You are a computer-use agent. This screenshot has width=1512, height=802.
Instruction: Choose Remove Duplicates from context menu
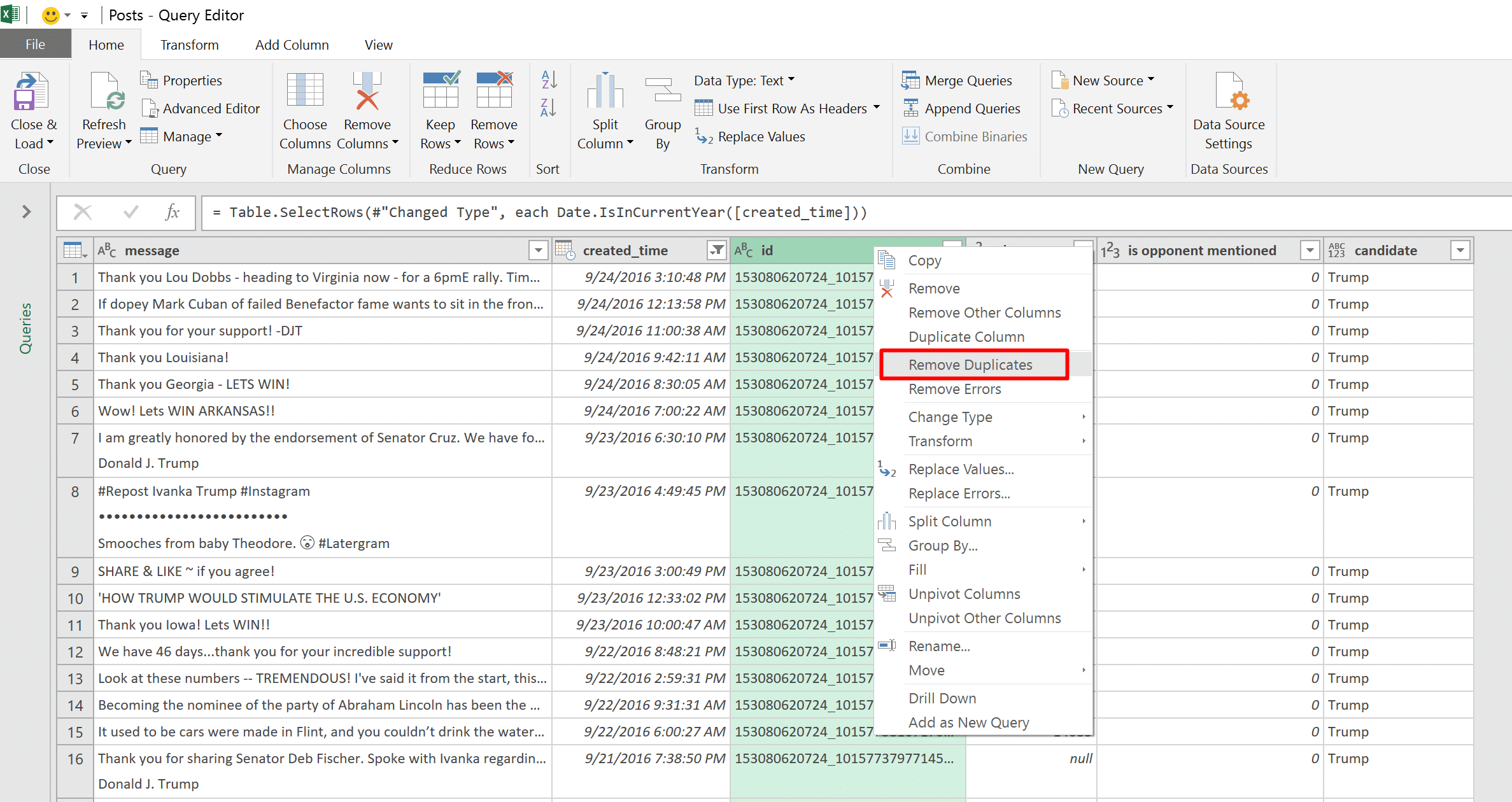tap(970, 365)
